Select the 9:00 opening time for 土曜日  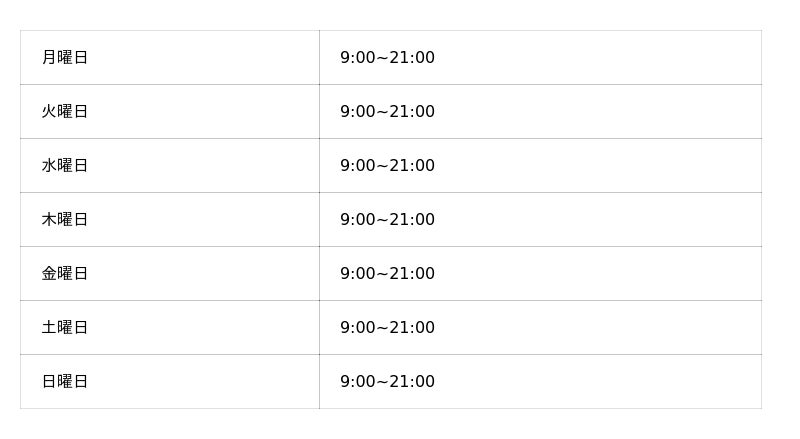(x=357, y=328)
